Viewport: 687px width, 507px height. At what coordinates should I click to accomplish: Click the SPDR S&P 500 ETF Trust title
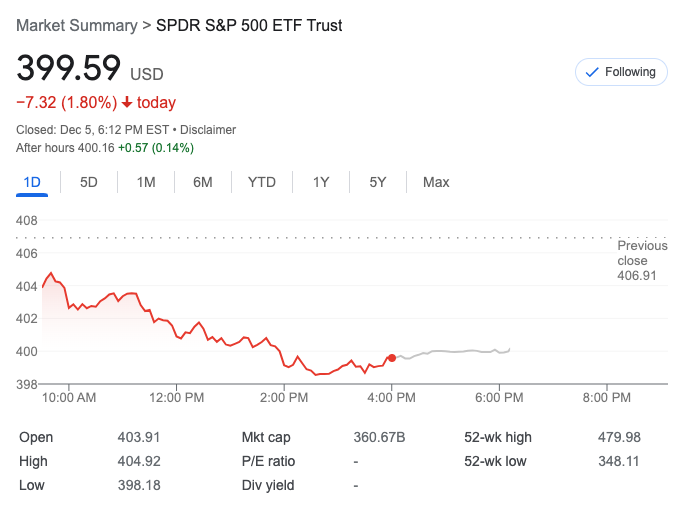point(249,25)
